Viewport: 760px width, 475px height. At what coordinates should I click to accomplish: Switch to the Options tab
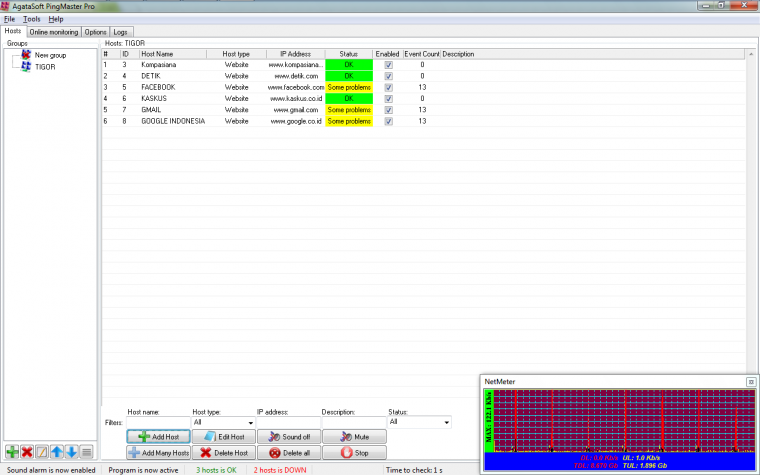coord(95,32)
